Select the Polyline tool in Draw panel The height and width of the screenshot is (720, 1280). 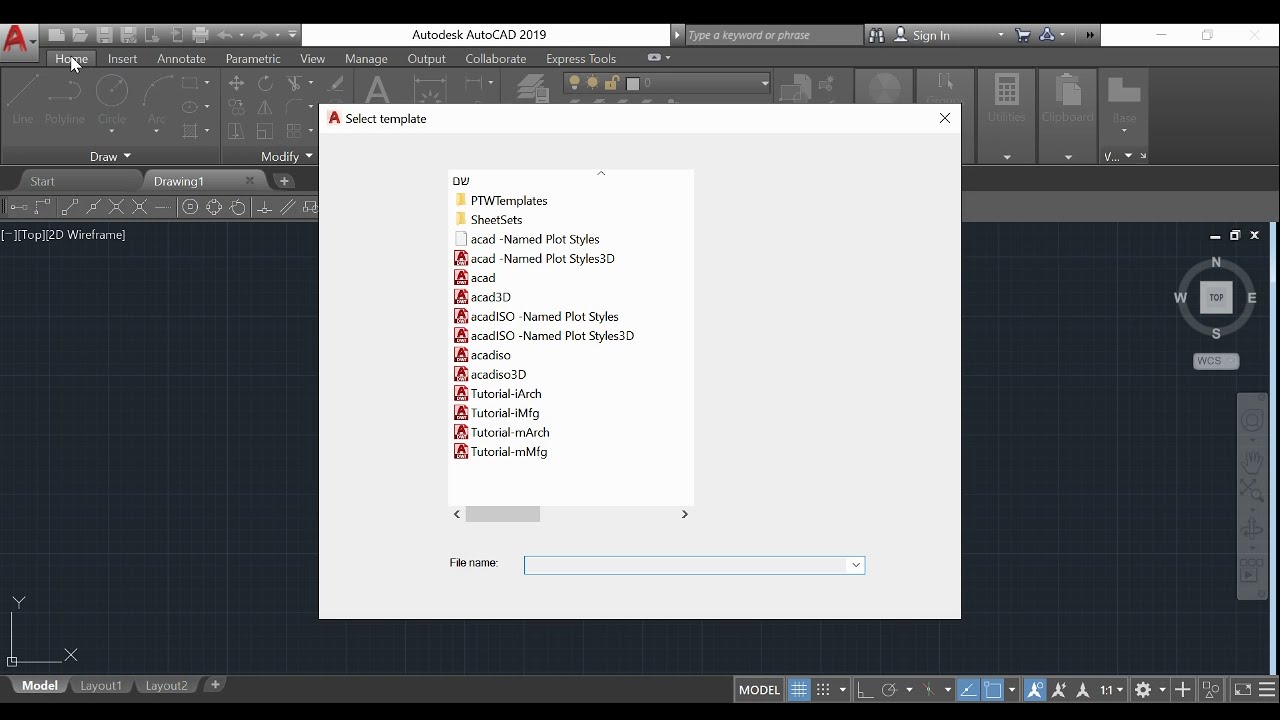[65, 100]
